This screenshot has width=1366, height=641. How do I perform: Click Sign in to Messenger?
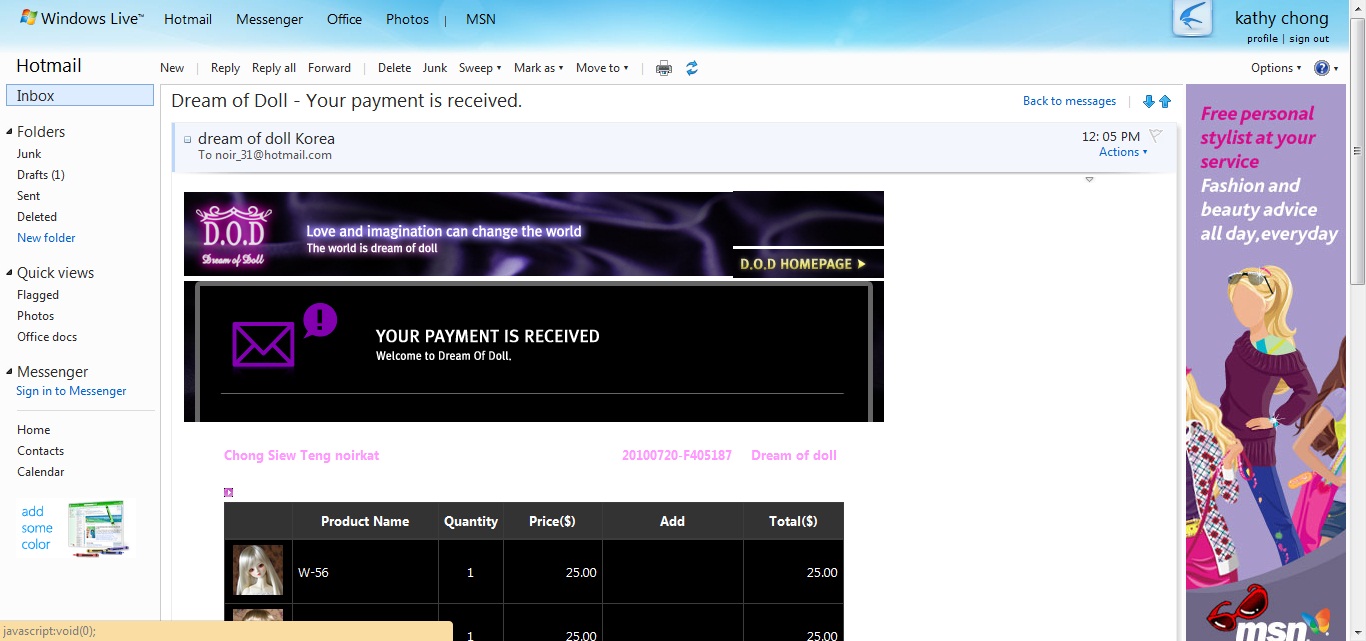point(71,391)
